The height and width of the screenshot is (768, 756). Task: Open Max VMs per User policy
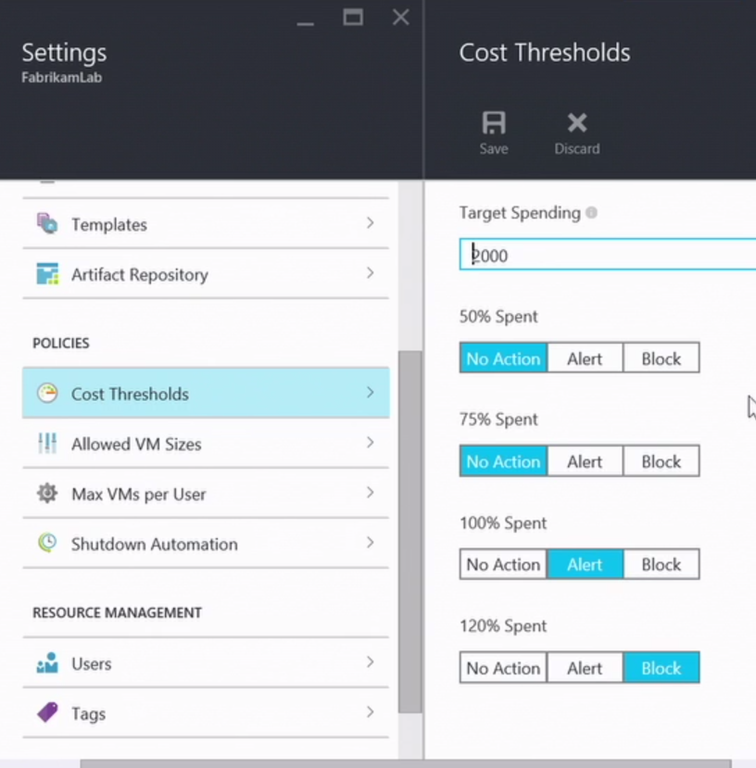pos(206,493)
